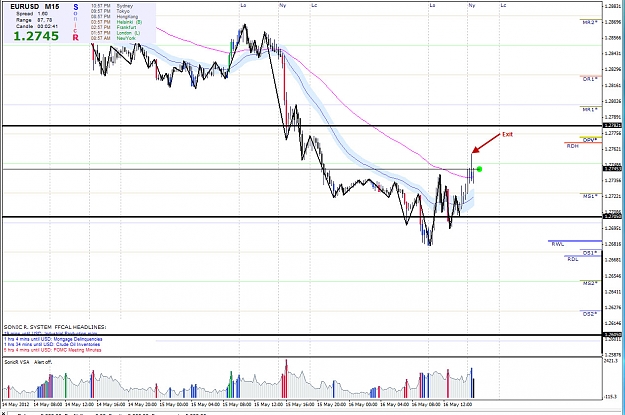Screen dimensions: 625x415
Task: Click the 14 May 08:00 time axis label
Action: point(47,404)
